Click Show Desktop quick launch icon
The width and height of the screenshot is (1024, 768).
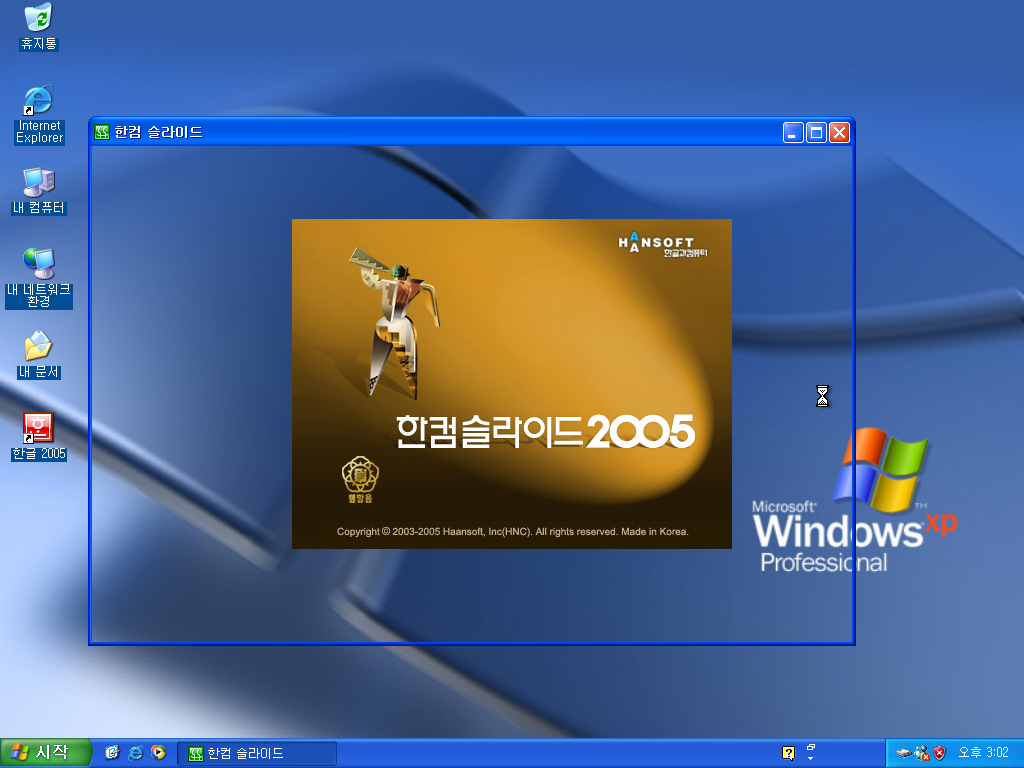[112, 753]
